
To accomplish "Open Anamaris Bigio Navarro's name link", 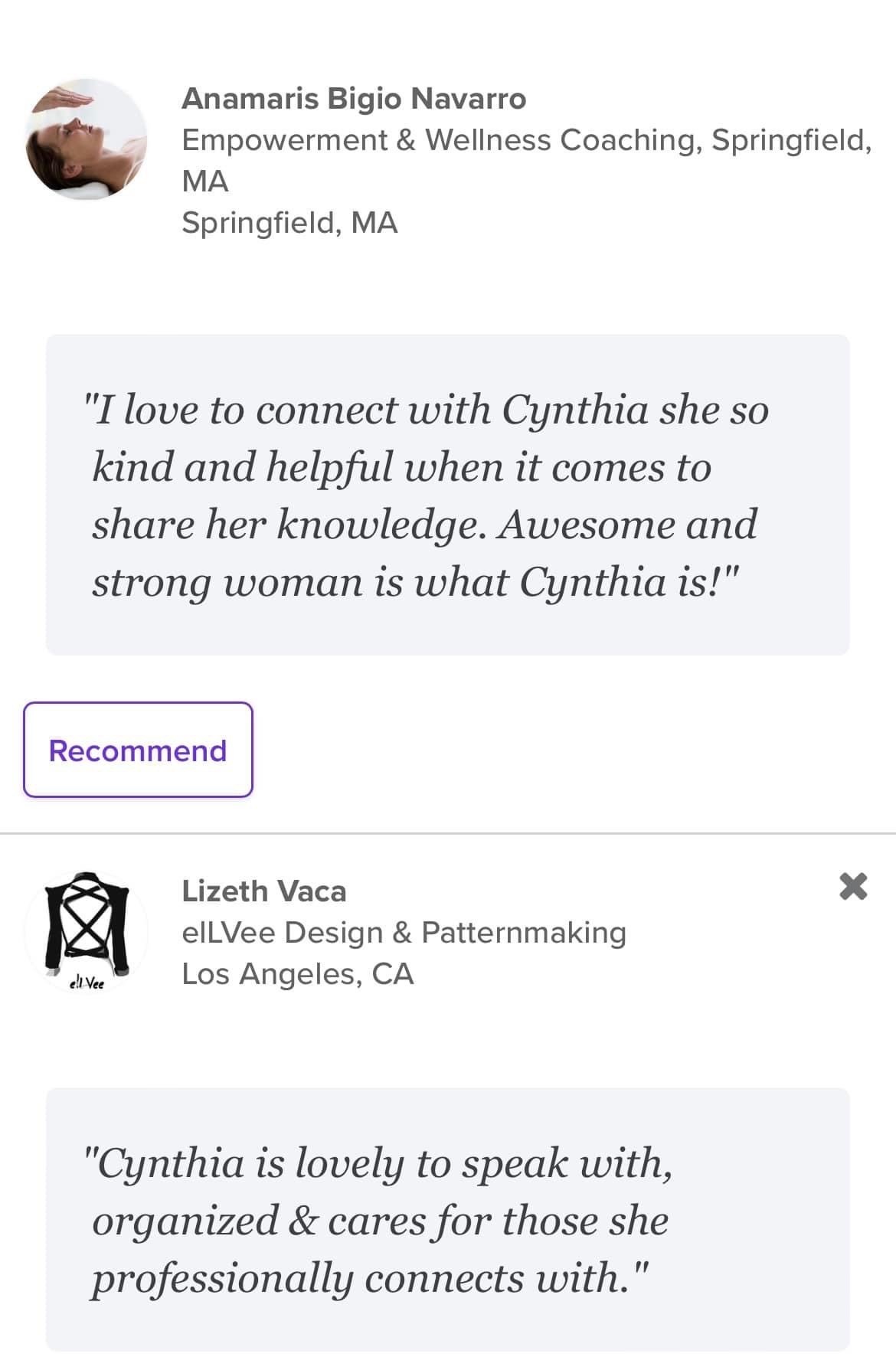I will 354,99.
